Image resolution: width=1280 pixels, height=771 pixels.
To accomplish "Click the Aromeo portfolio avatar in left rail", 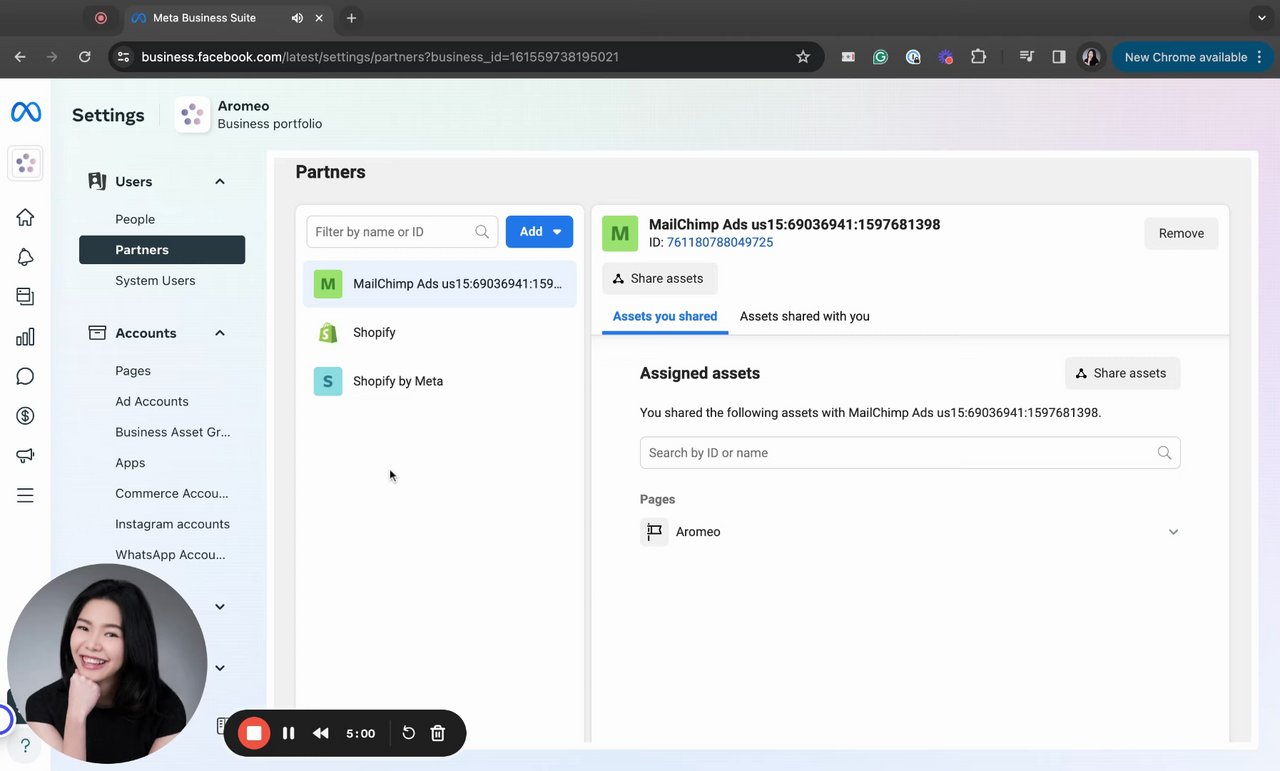I will (25, 164).
